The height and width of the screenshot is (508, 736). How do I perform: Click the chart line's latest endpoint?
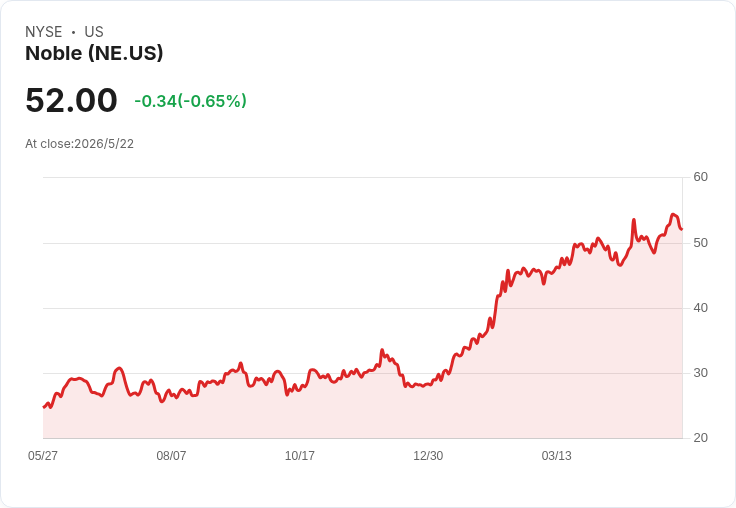(682, 229)
